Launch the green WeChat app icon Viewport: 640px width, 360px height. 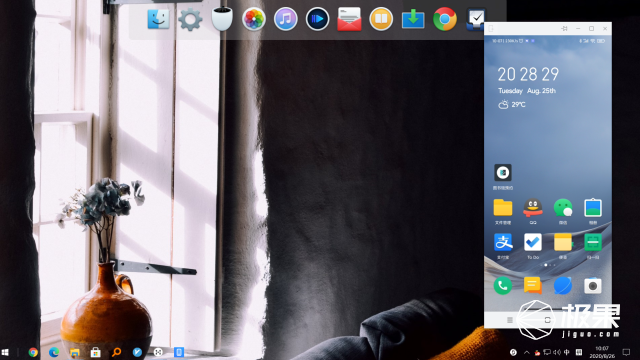pyautogui.click(x=563, y=208)
